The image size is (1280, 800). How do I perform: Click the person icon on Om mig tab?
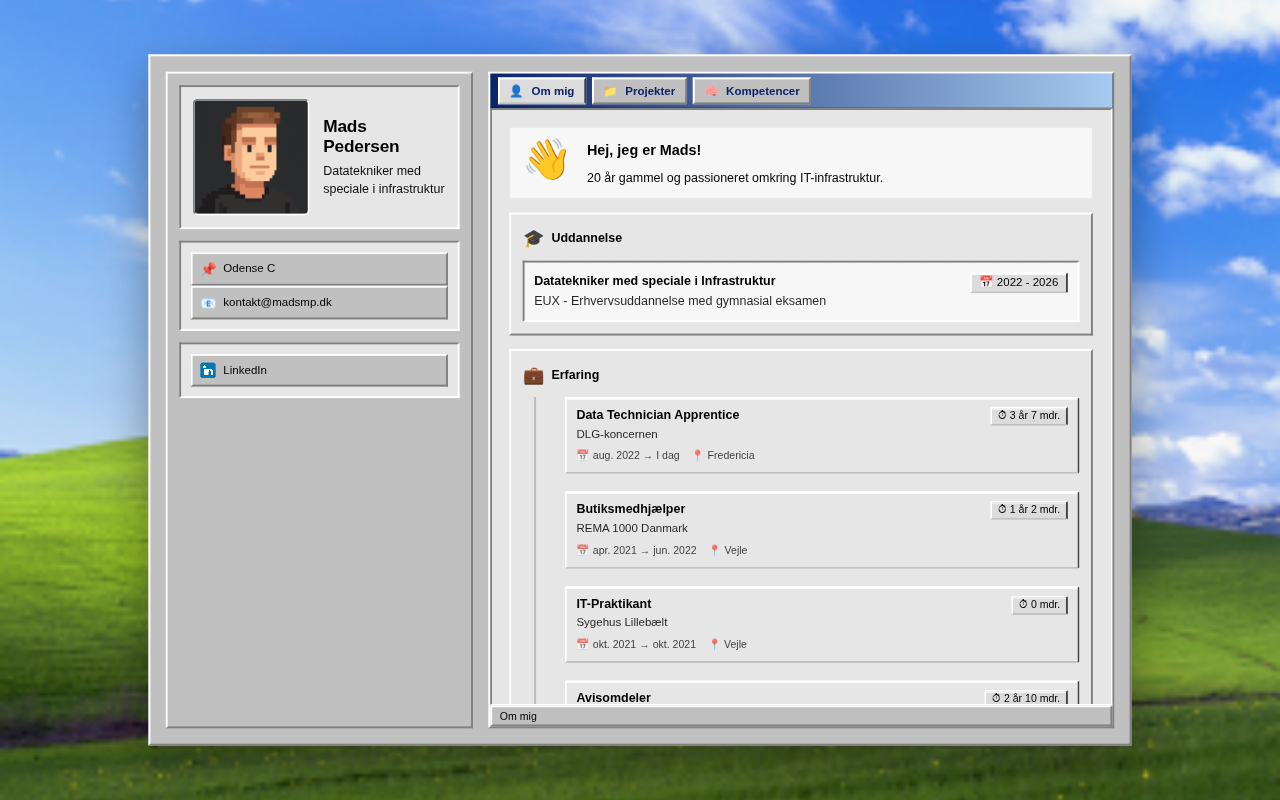516,91
